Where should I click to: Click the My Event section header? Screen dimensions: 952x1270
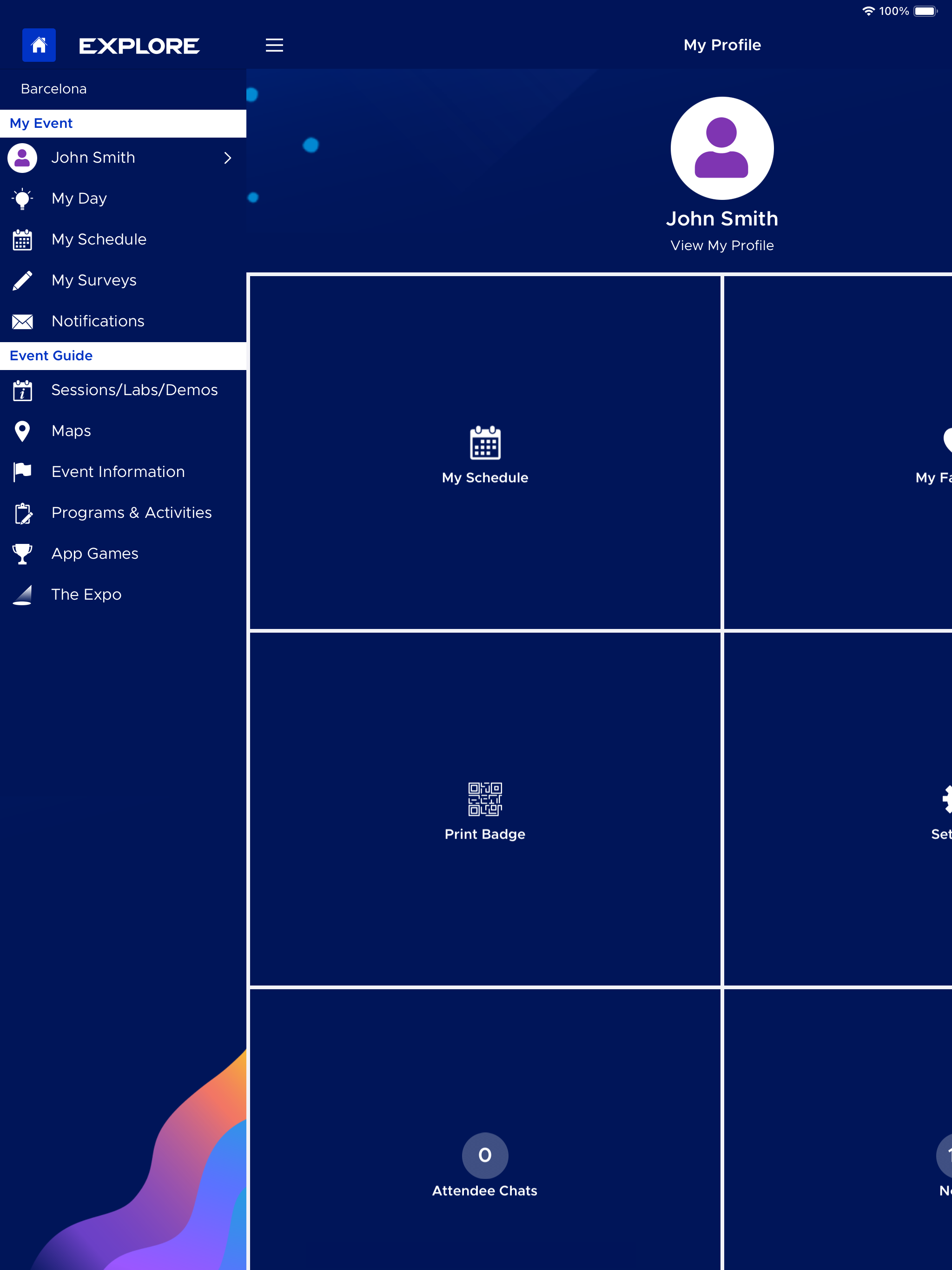(x=123, y=124)
